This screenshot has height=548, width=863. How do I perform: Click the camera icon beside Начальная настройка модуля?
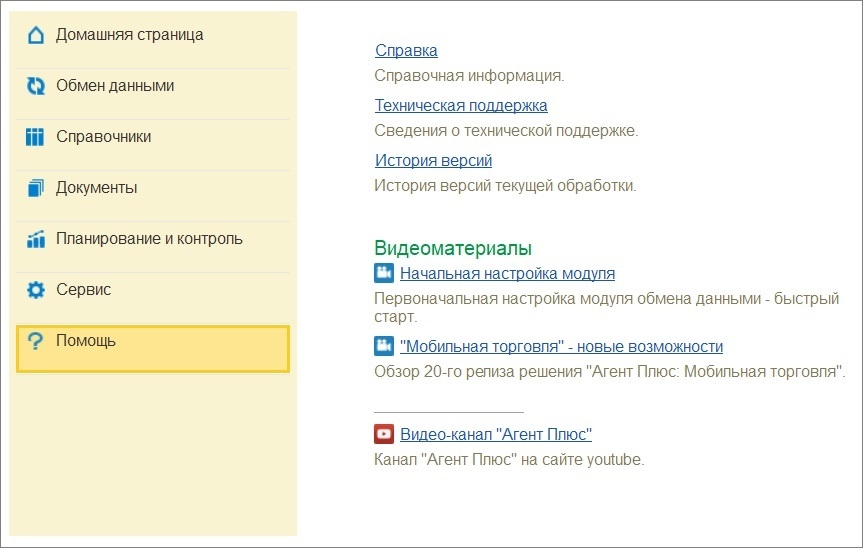coord(384,273)
